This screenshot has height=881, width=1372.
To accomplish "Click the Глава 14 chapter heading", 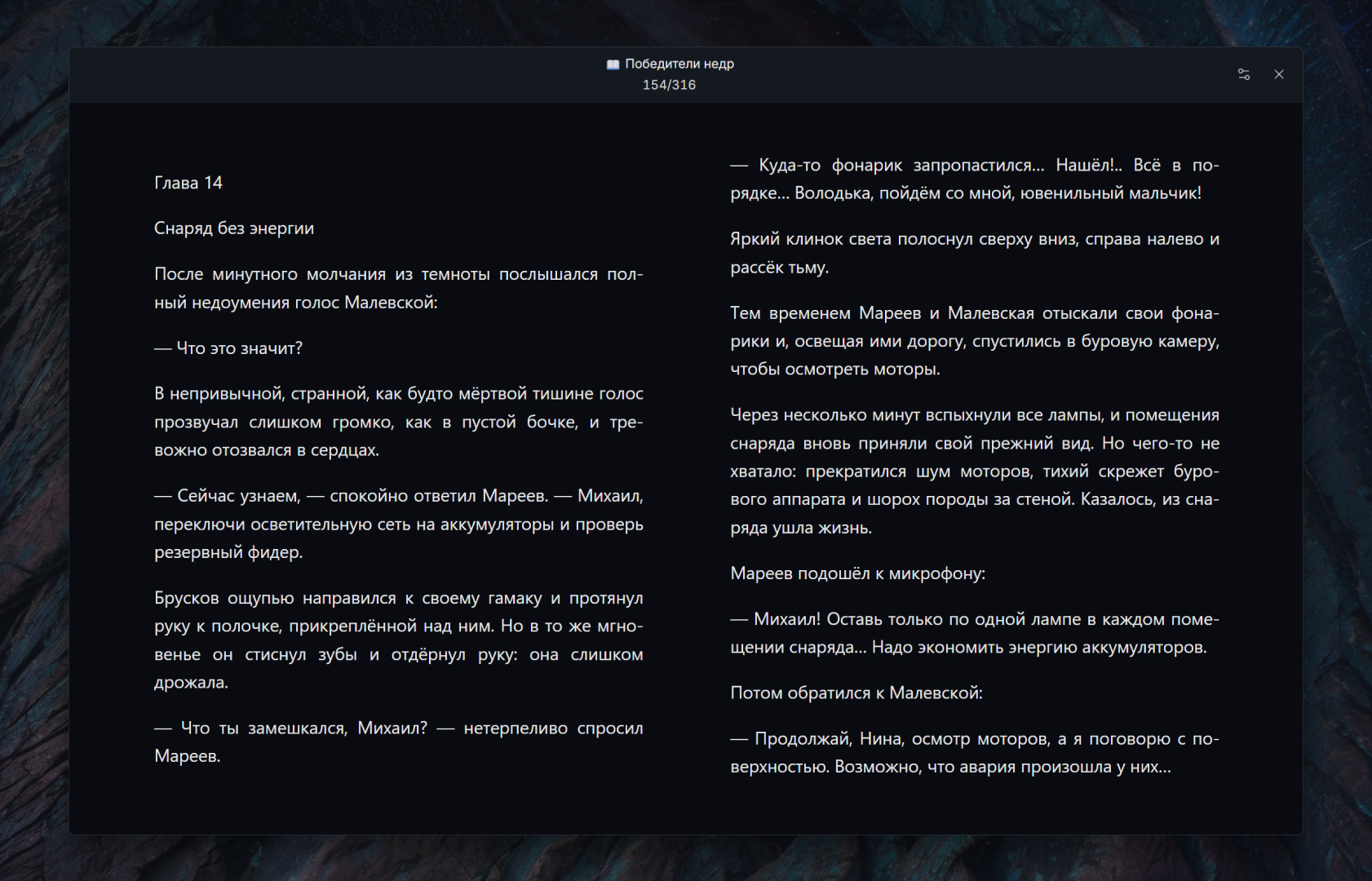I will (188, 183).
